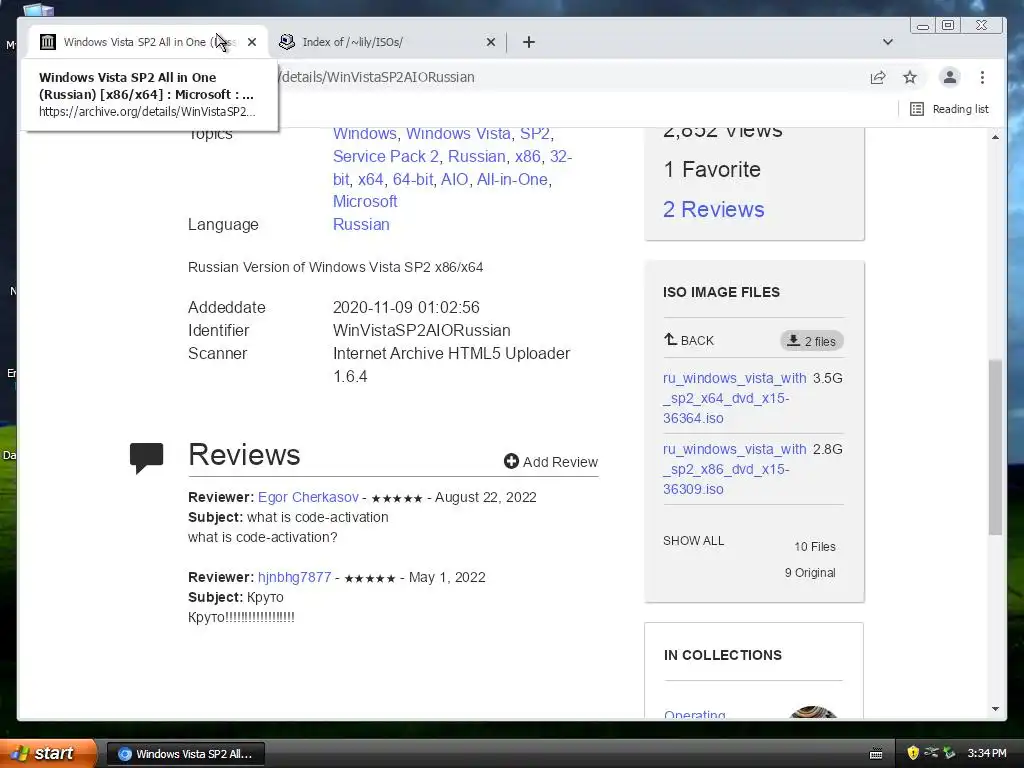Viewport: 1024px width, 768px height.
Task: Open the Operating collection link
Action: 694,714
